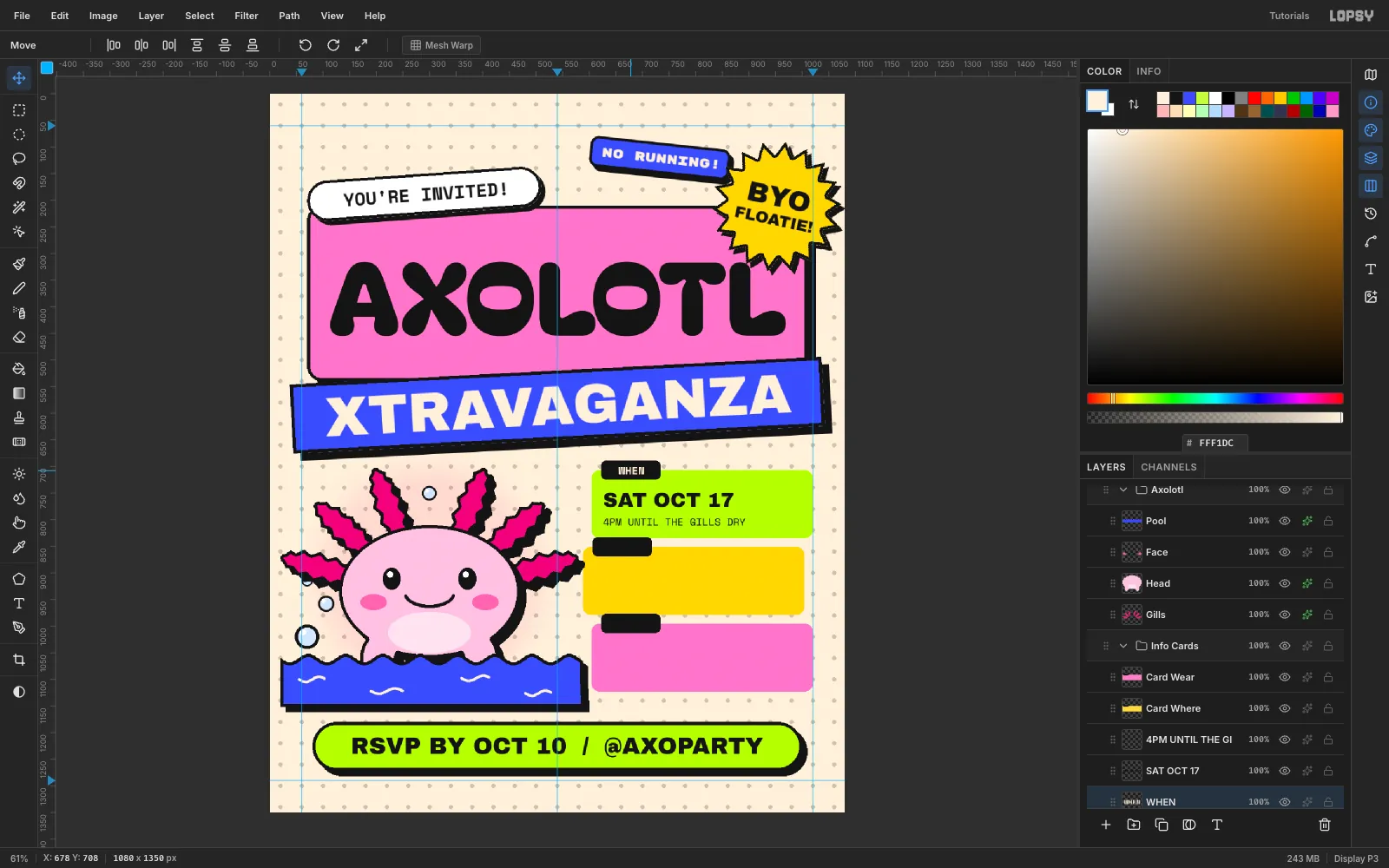This screenshot has height=868, width=1389.
Task: Select the Rectangular Marquee tool
Action: [x=19, y=110]
